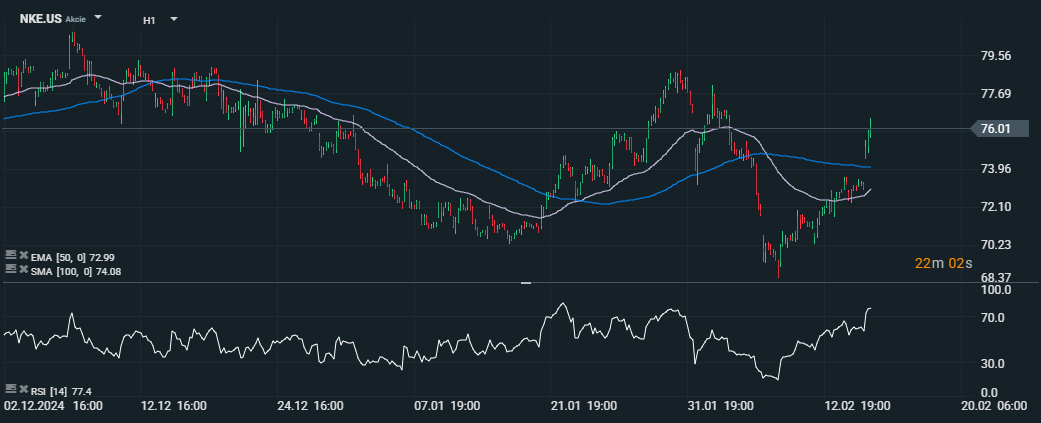This screenshot has width=1041, height=423.
Task: Click the candle countdown timer 22m 02s
Action: pyautogui.click(x=943, y=264)
